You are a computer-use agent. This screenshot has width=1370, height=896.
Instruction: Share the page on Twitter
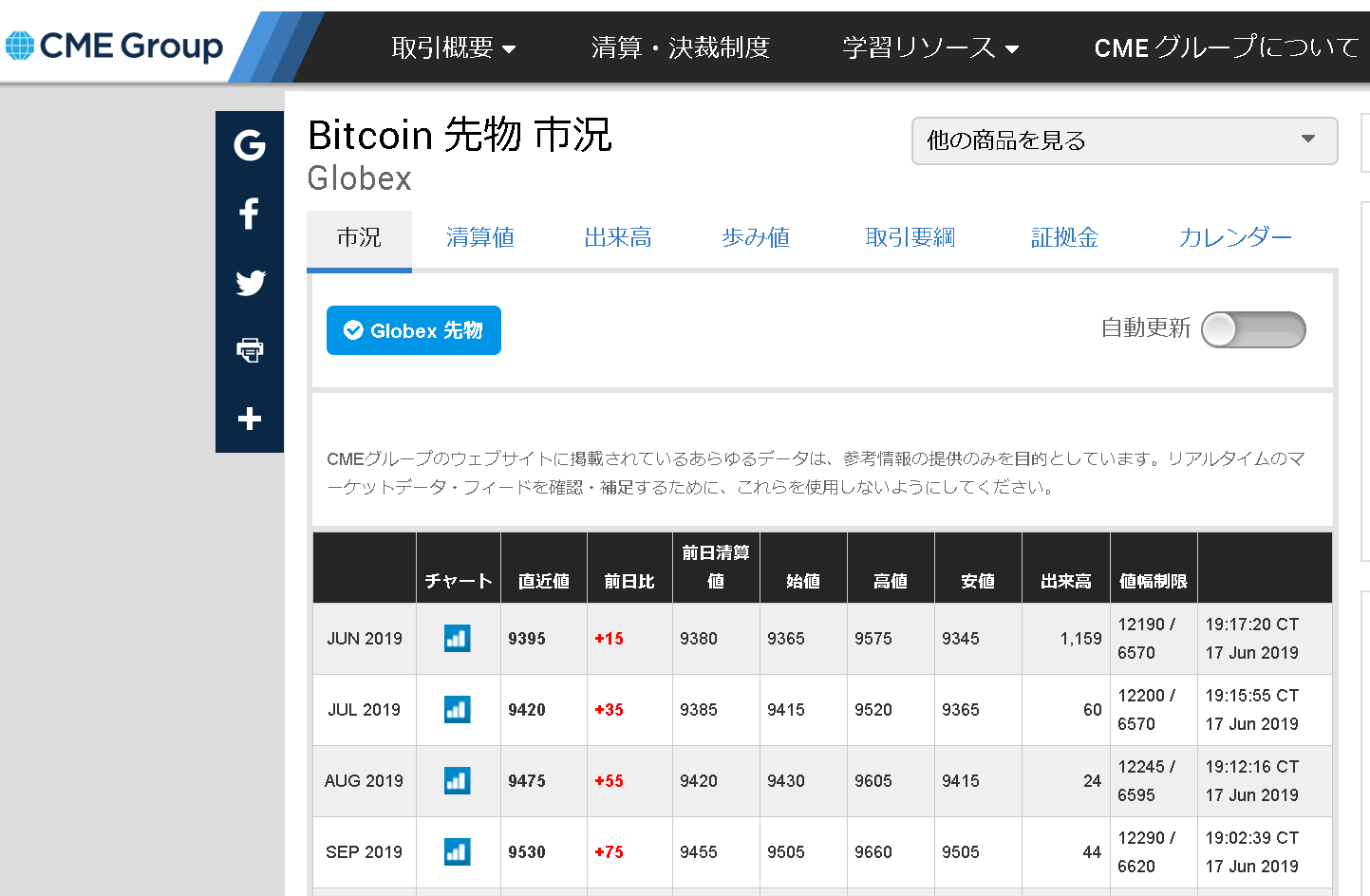coord(249,282)
